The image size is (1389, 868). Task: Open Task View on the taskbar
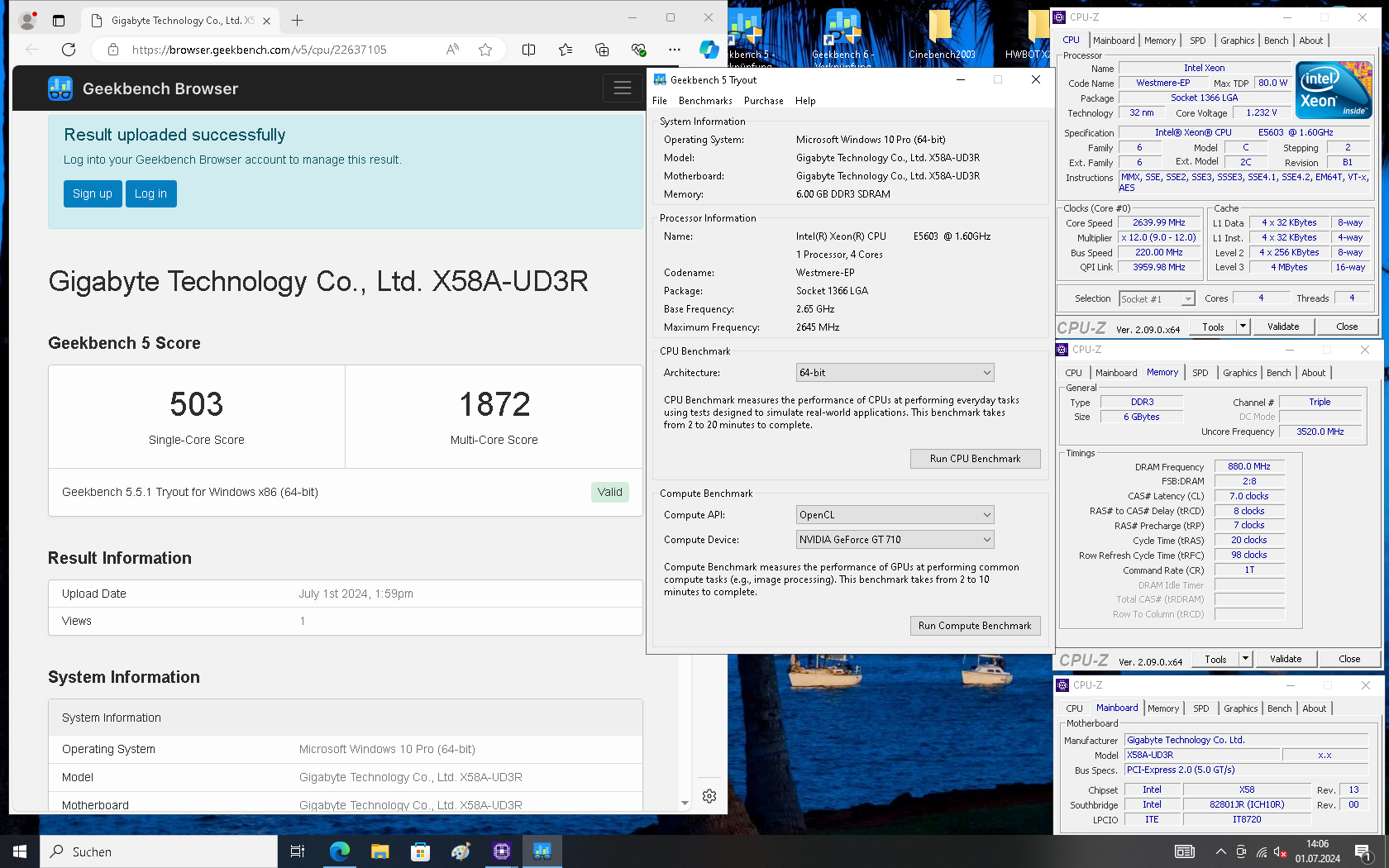[x=298, y=851]
